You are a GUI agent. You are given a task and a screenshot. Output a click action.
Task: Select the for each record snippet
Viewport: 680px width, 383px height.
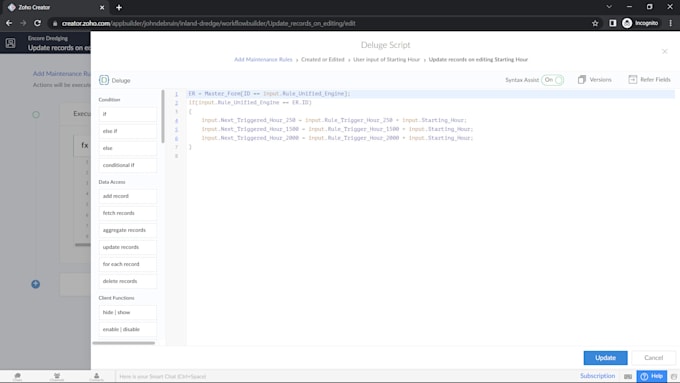128,264
